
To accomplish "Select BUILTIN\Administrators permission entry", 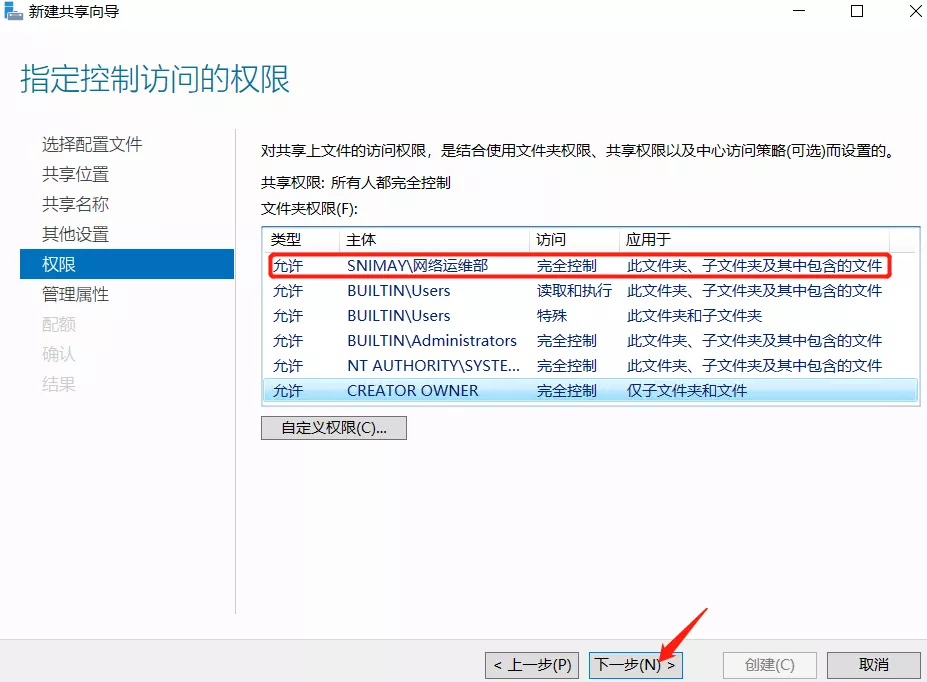I will click(431, 341).
